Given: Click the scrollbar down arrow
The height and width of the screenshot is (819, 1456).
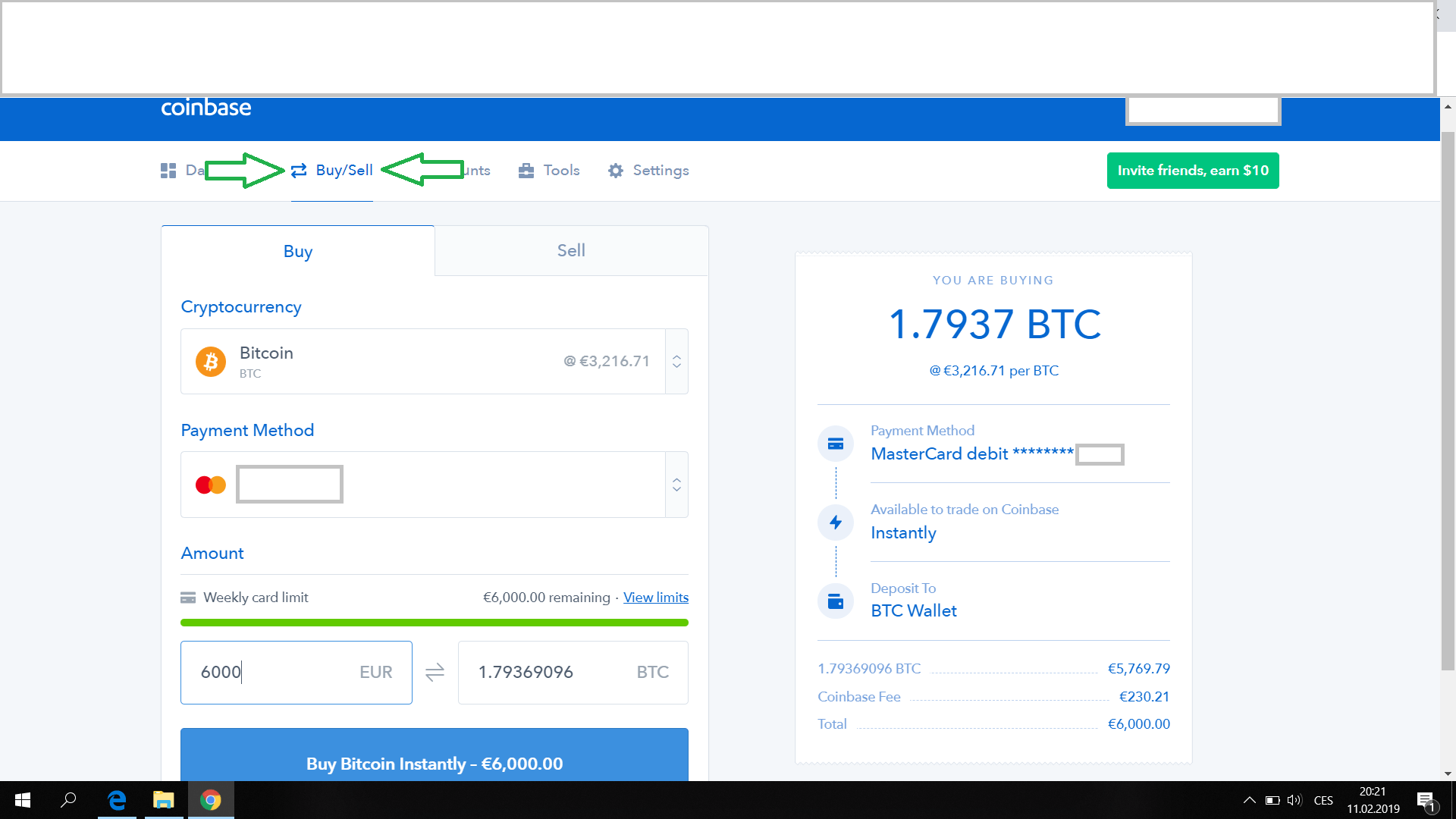Looking at the screenshot, I should tap(1448, 774).
